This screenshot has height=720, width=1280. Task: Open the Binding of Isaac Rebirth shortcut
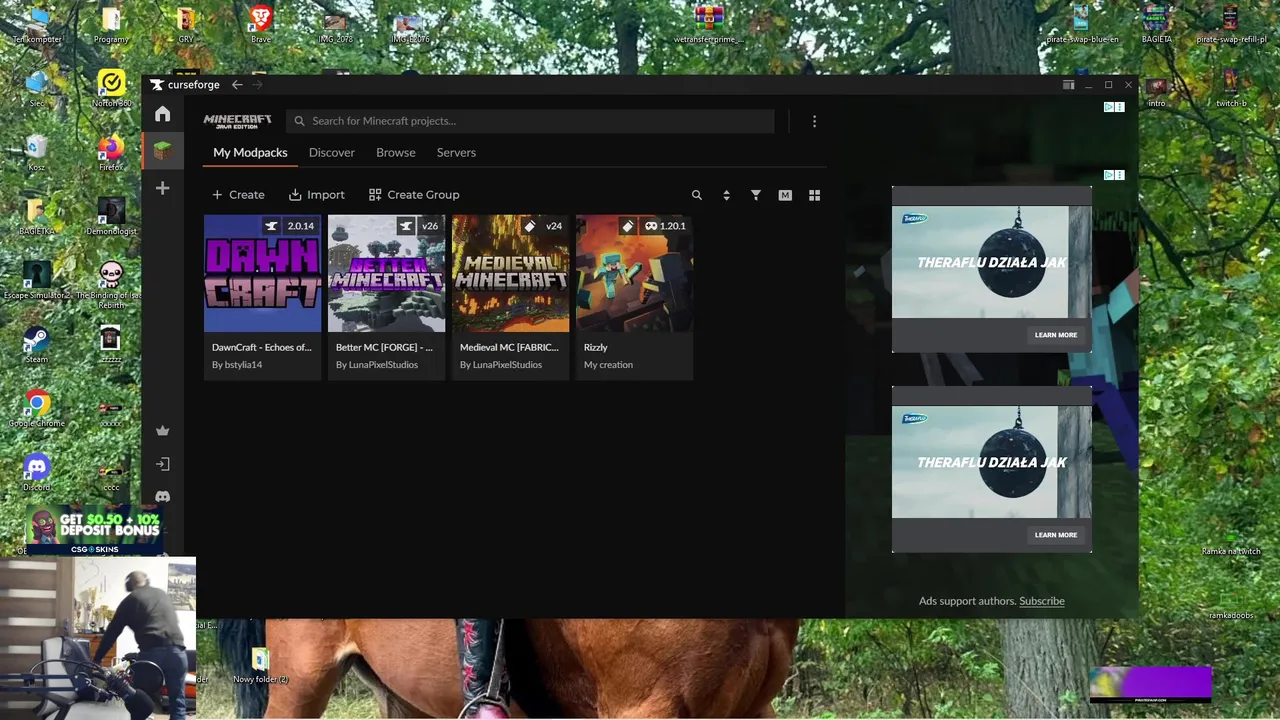pyautogui.click(x=111, y=284)
